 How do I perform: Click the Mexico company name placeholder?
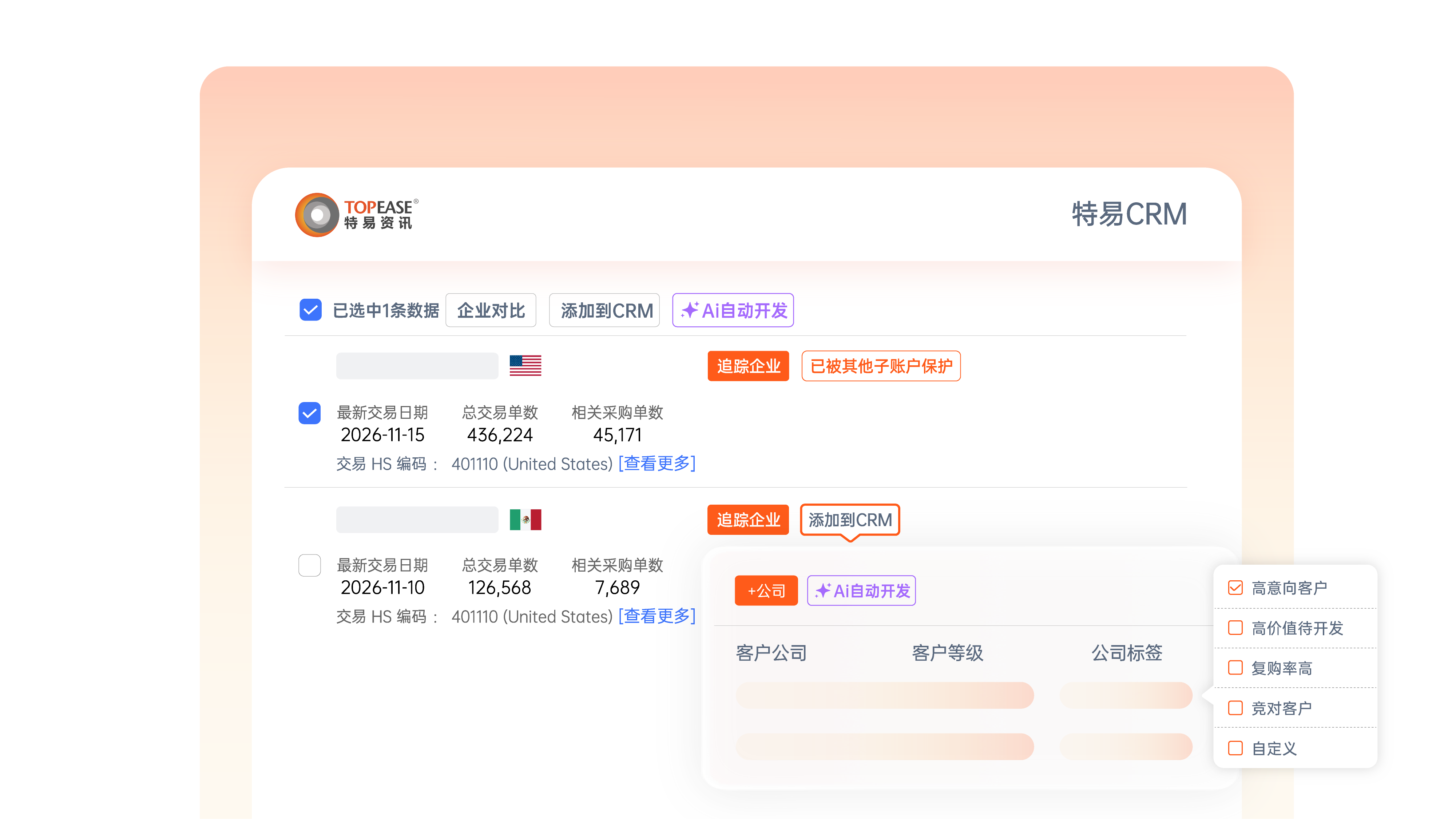[417, 520]
